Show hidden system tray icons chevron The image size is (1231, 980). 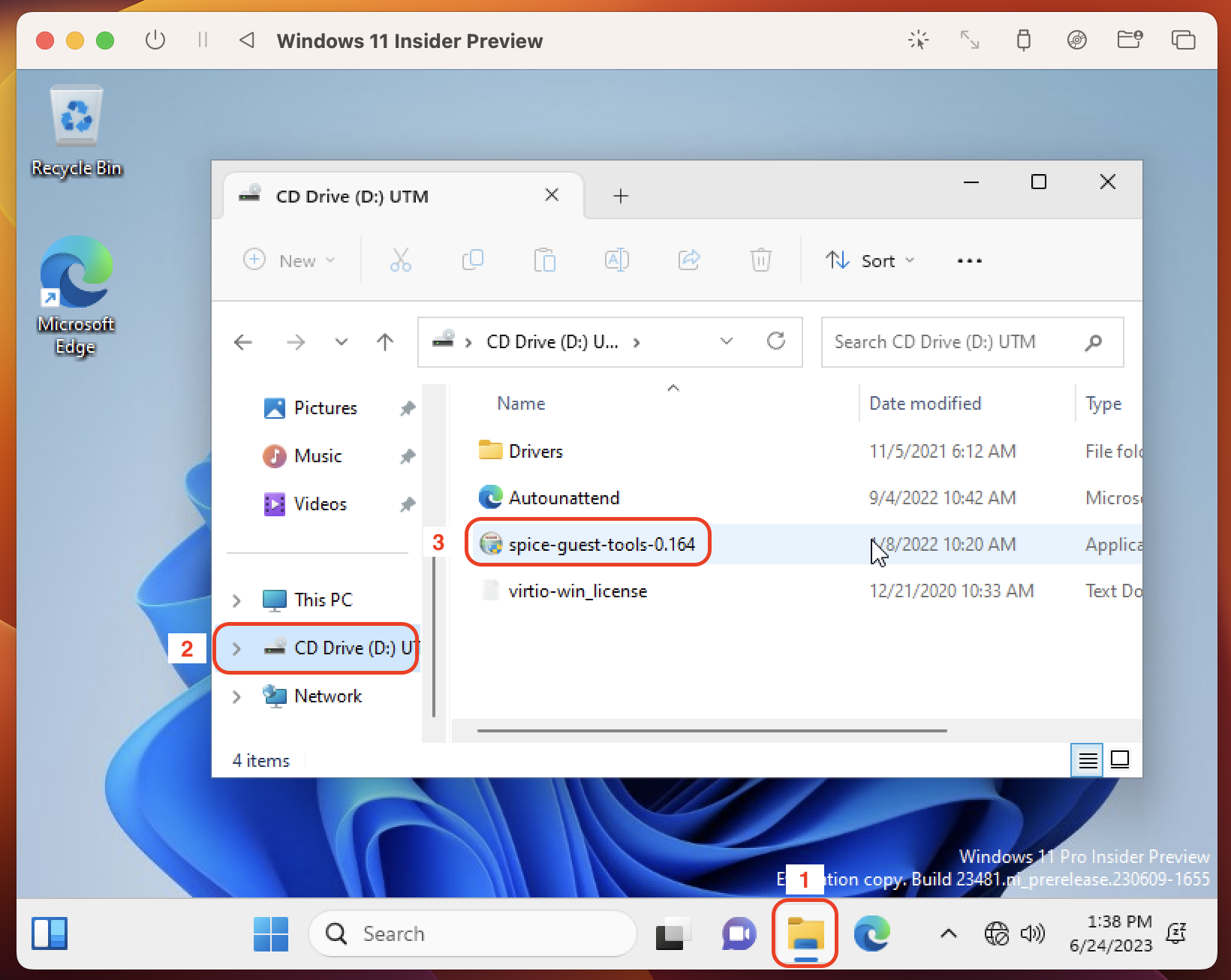click(949, 933)
